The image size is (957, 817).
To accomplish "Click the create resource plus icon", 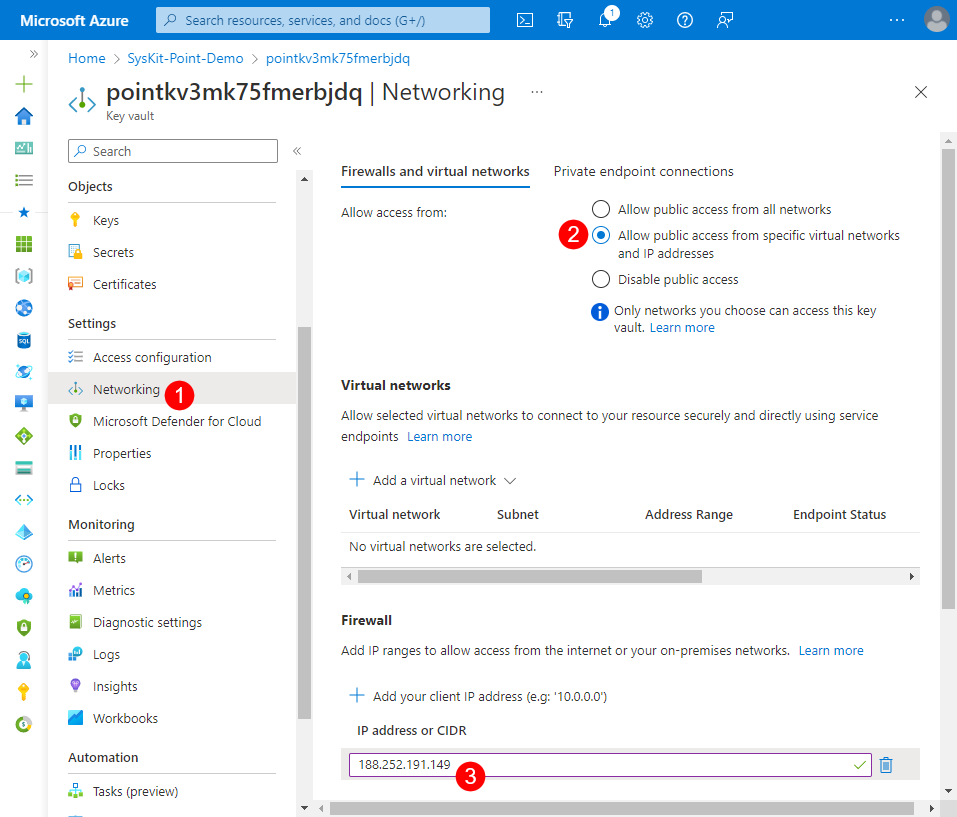I will tap(24, 85).
